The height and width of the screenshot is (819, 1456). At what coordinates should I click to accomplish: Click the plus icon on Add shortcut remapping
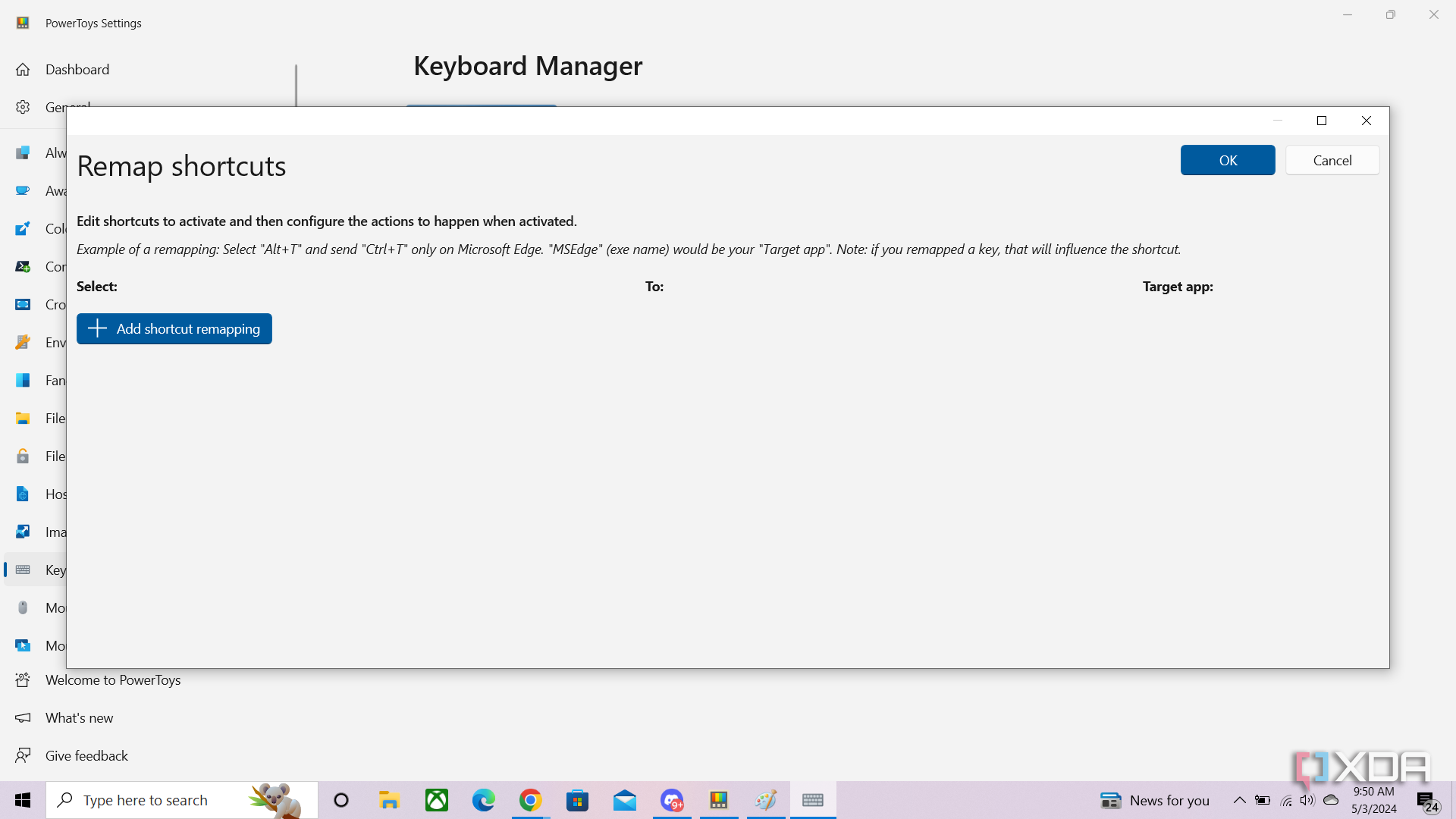(97, 328)
